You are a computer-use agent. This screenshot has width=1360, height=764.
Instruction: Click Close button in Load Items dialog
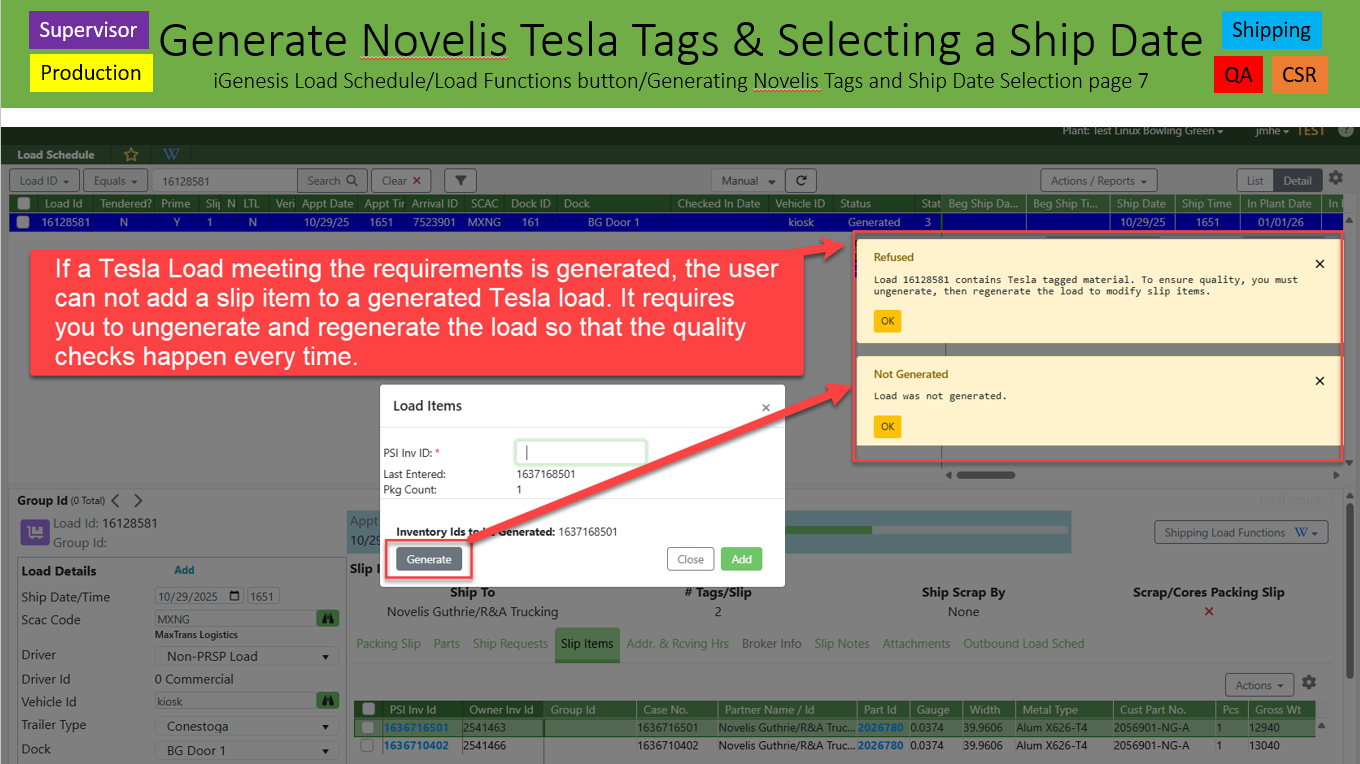tap(691, 559)
